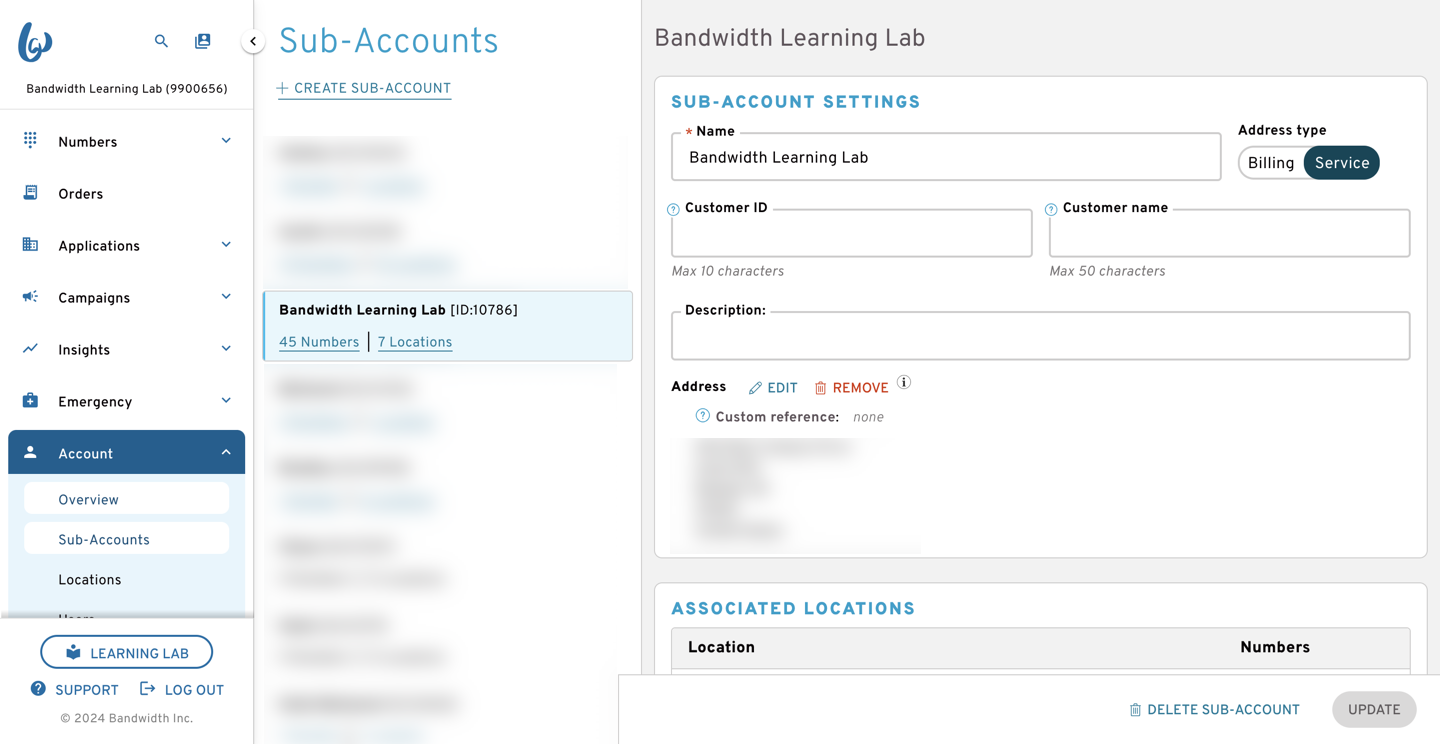
Task: Open the 45 Numbers link
Action: (319, 342)
